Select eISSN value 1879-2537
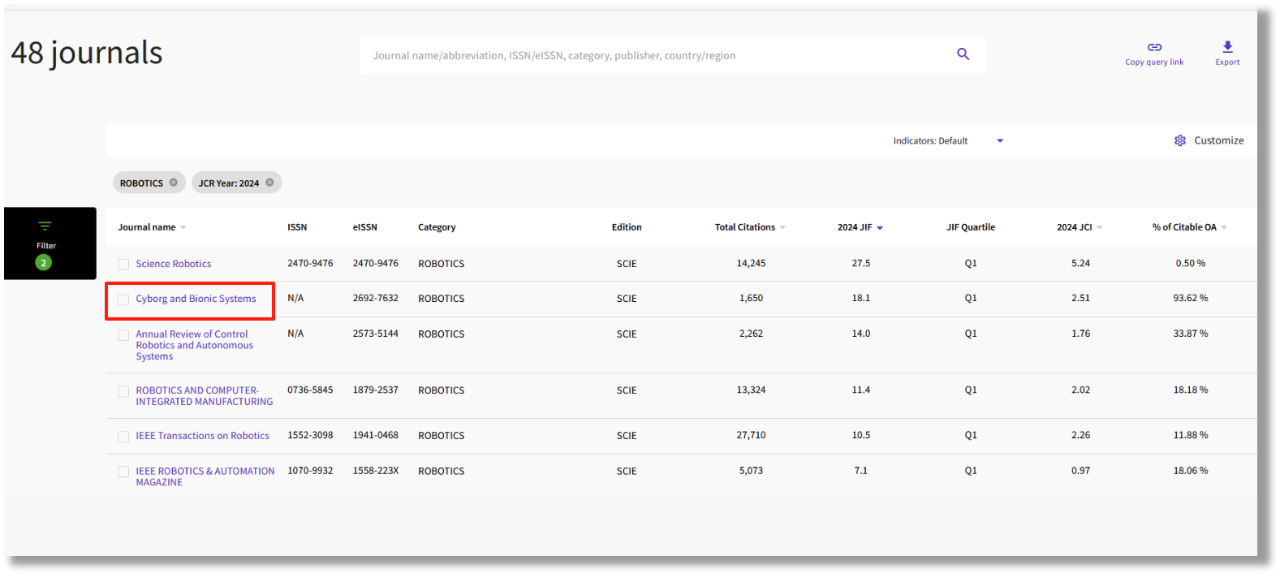Viewport: 1280px width, 575px height. pos(375,390)
